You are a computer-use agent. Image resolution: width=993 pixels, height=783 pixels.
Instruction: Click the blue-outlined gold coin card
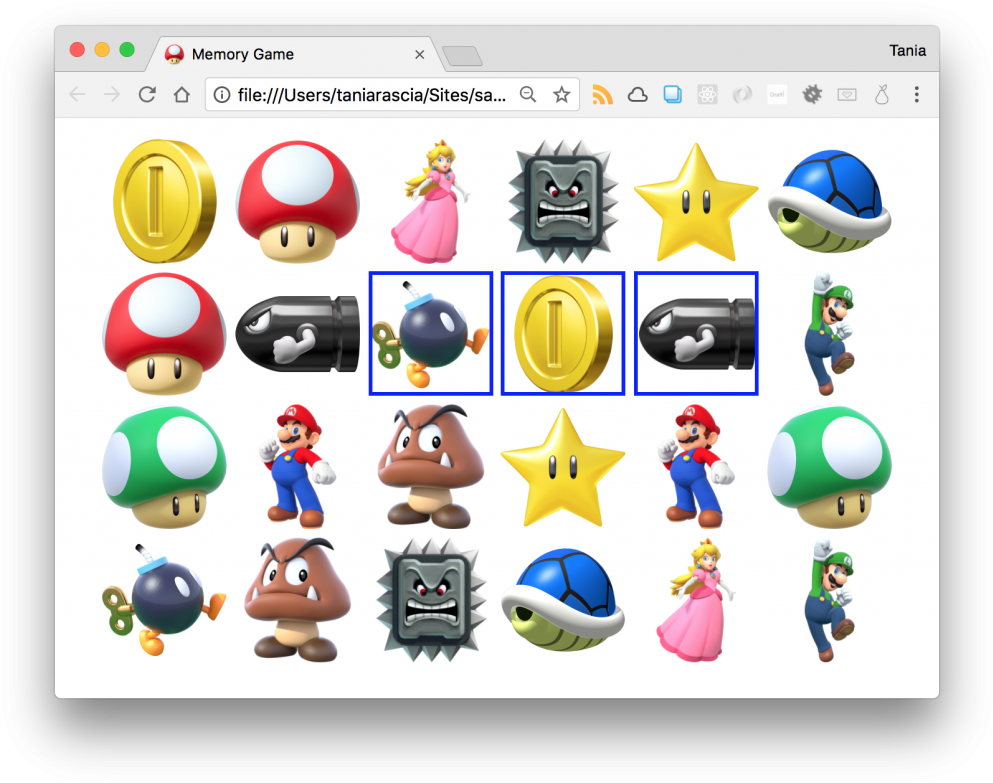pyautogui.click(x=563, y=334)
